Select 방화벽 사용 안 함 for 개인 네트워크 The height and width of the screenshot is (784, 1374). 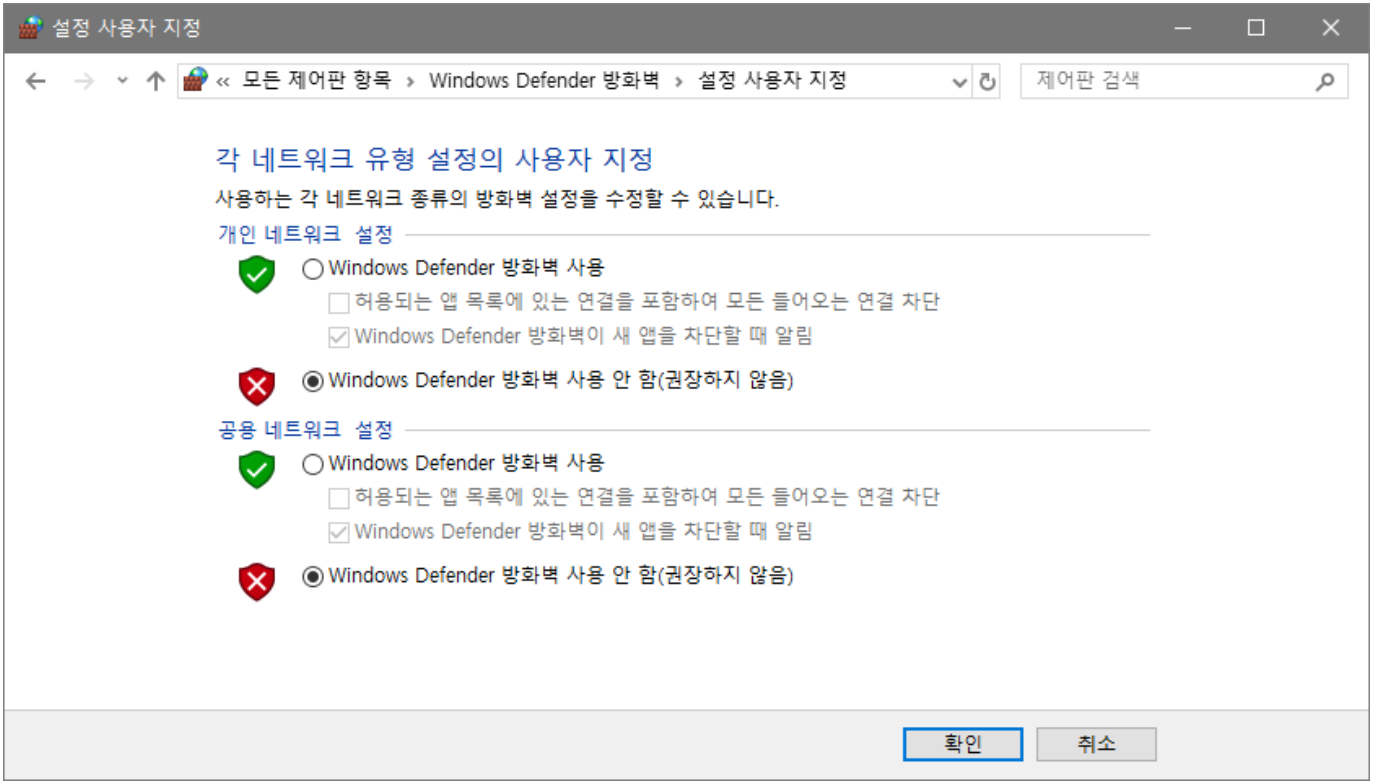pos(313,380)
